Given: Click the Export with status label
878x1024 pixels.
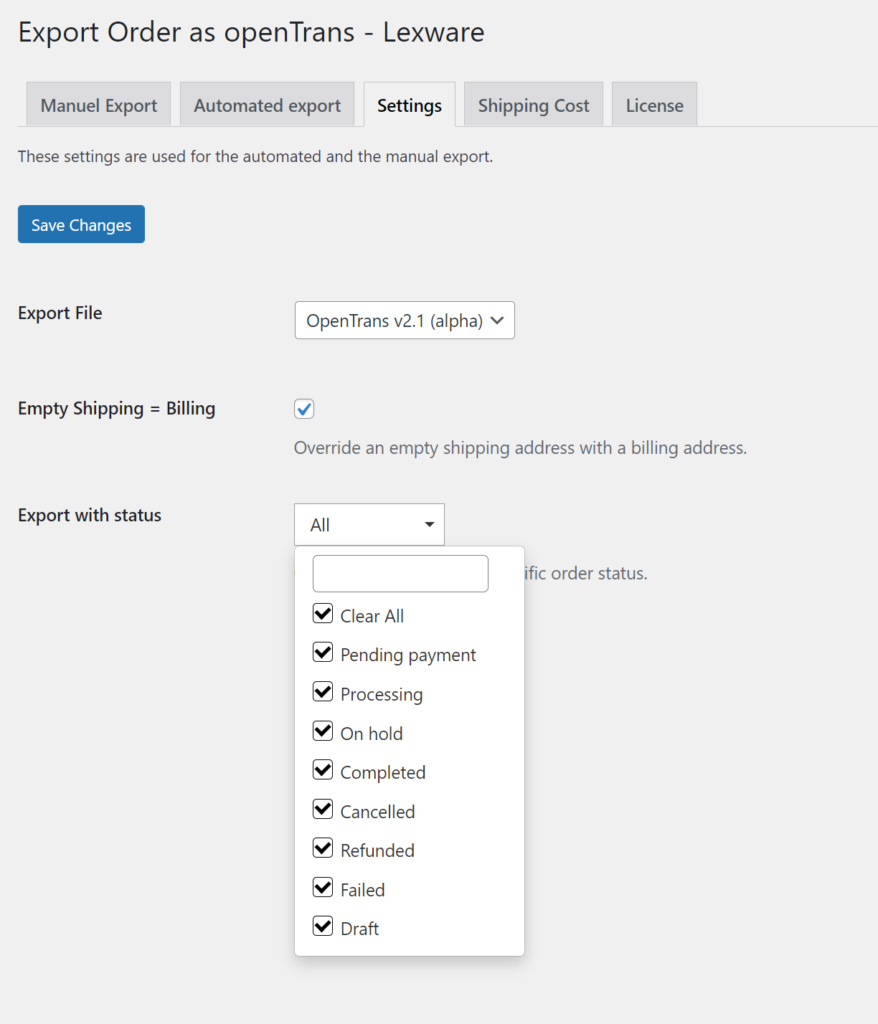Looking at the screenshot, I should [89, 515].
